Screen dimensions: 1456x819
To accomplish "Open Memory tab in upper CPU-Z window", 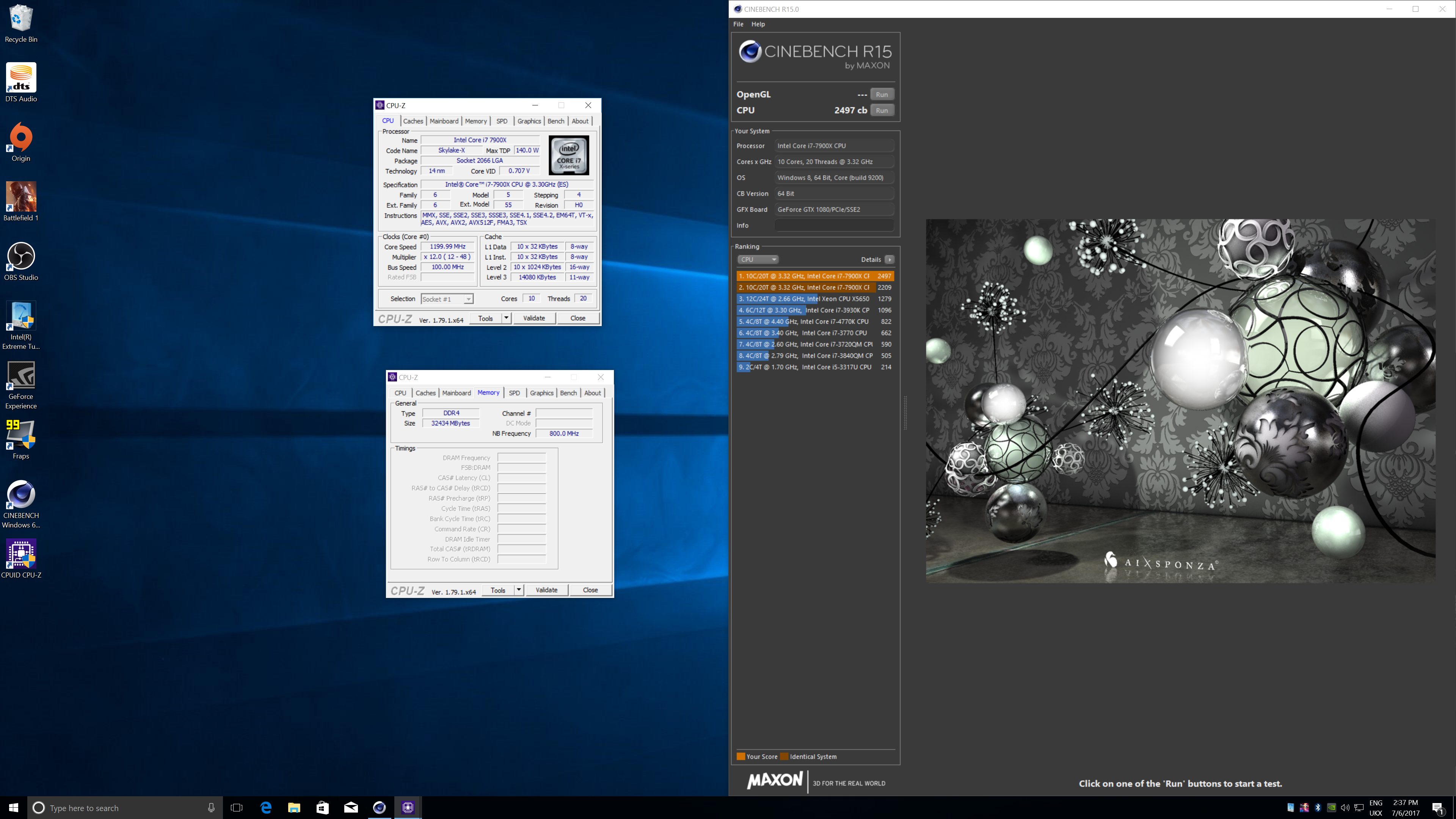I will tap(476, 121).
